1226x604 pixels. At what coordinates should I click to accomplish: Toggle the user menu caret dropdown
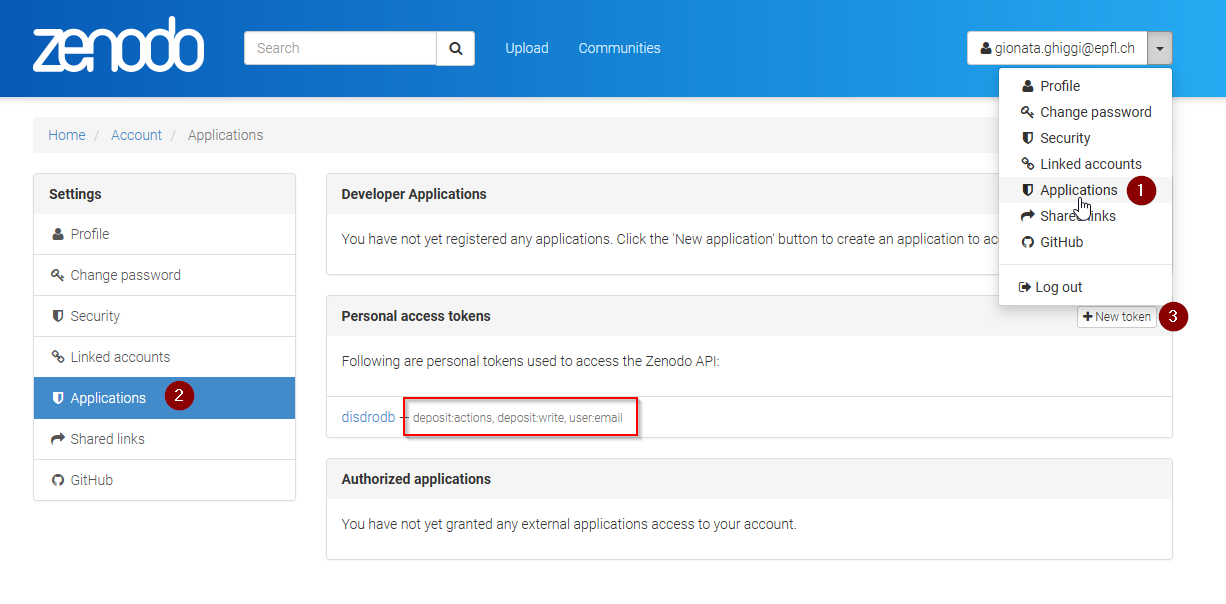pyautogui.click(x=1159, y=48)
